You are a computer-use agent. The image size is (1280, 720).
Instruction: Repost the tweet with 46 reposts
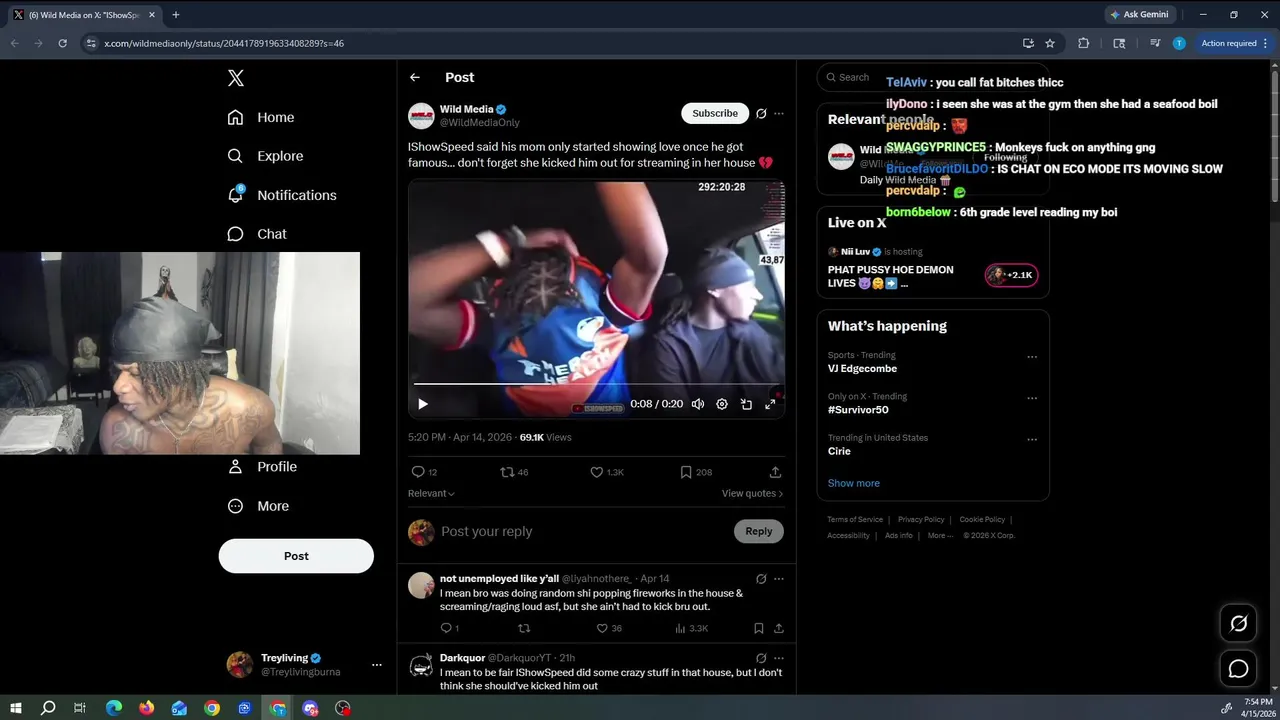[x=514, y=472]
